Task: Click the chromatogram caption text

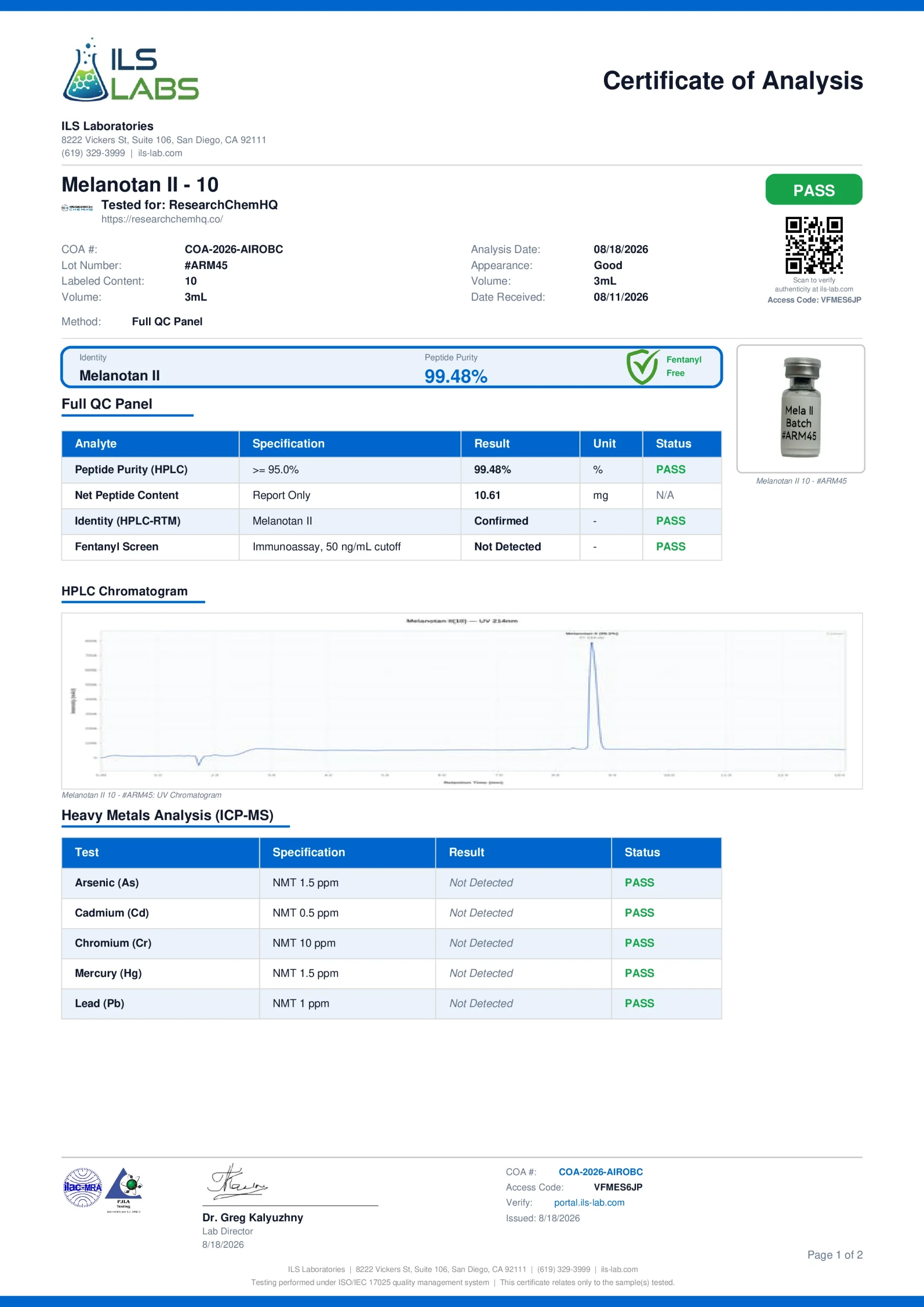Action: click(x=141, y=795)
